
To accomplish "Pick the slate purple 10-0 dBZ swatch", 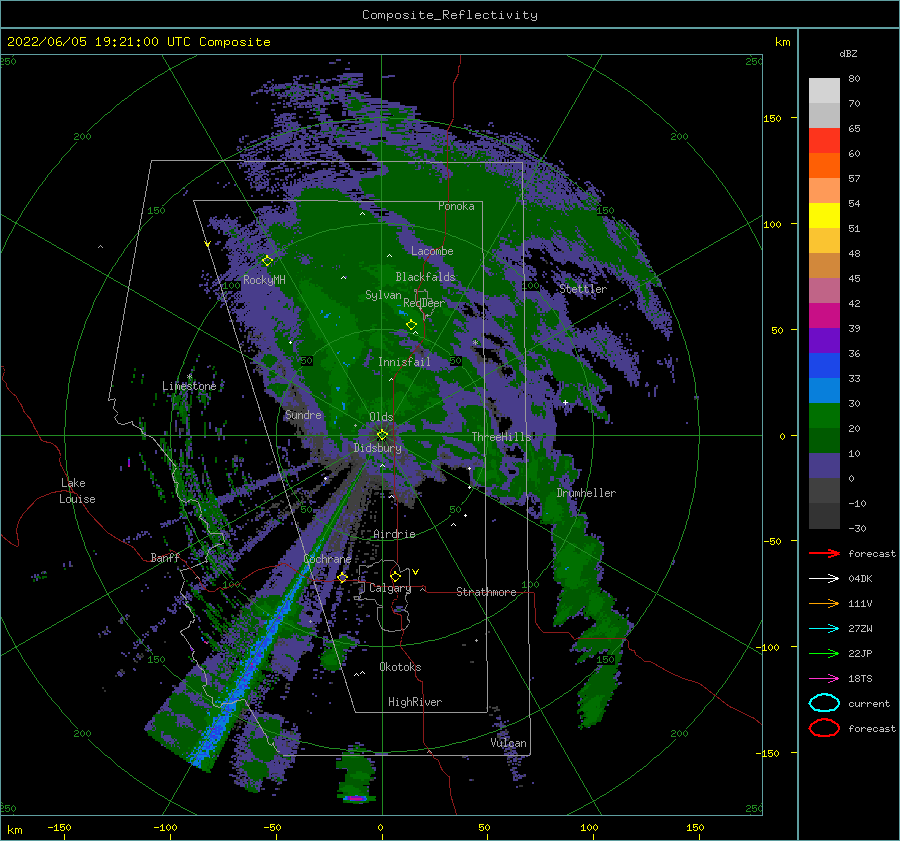I will [824, 466].
